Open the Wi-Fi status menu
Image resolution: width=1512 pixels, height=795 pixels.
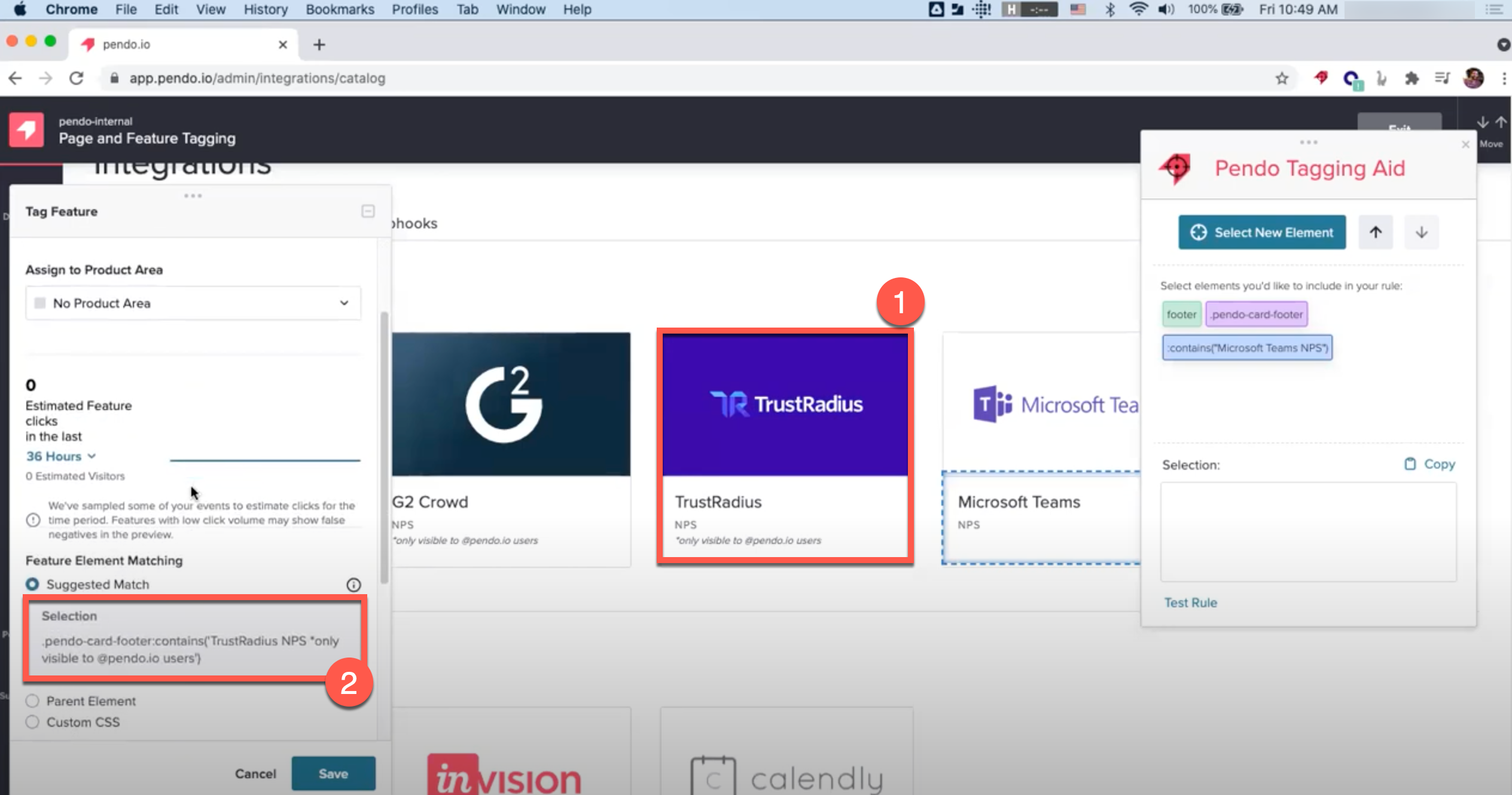point(1138,9)
